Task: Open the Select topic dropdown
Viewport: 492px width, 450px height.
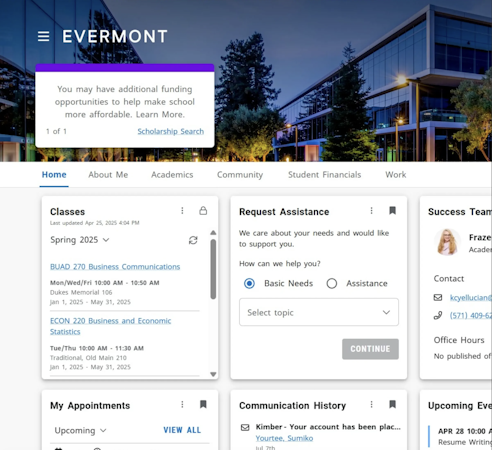Action: pyautogui.click(x=319, y=312)
